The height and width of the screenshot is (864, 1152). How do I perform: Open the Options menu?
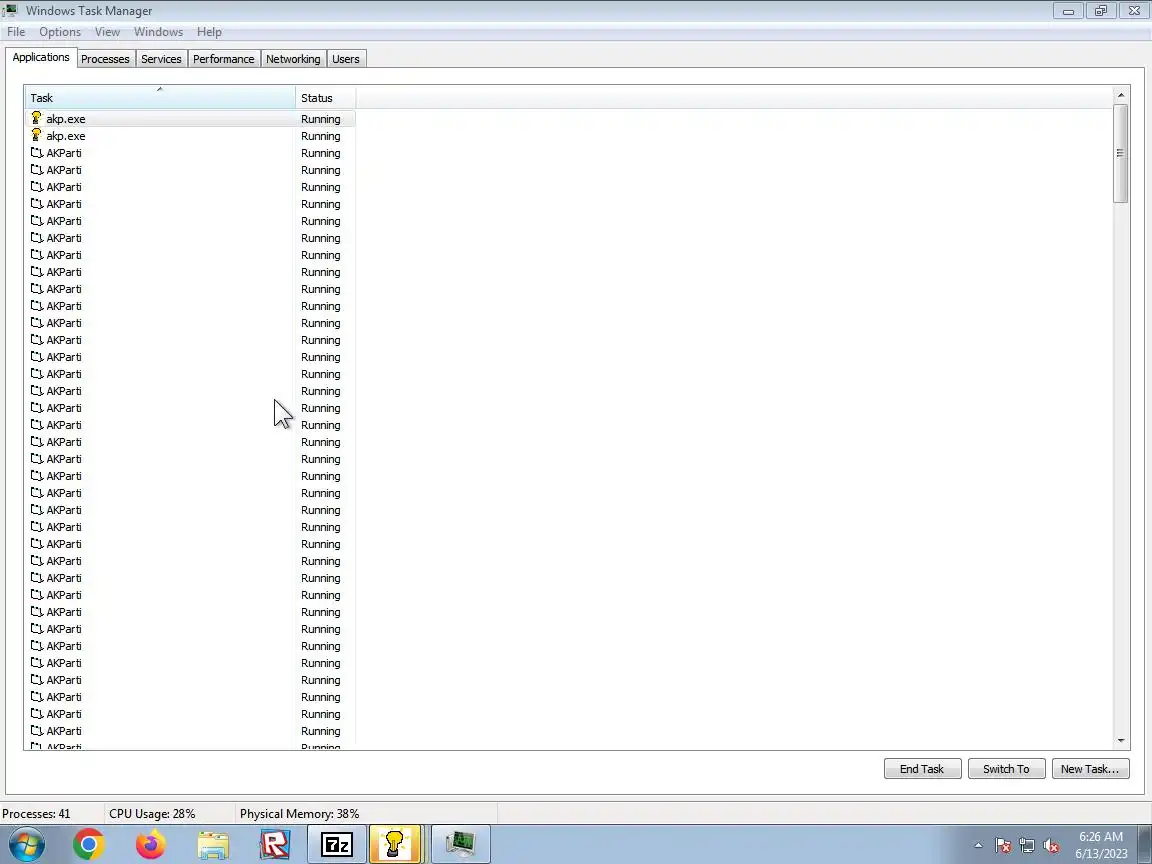[x=60, y=32]
